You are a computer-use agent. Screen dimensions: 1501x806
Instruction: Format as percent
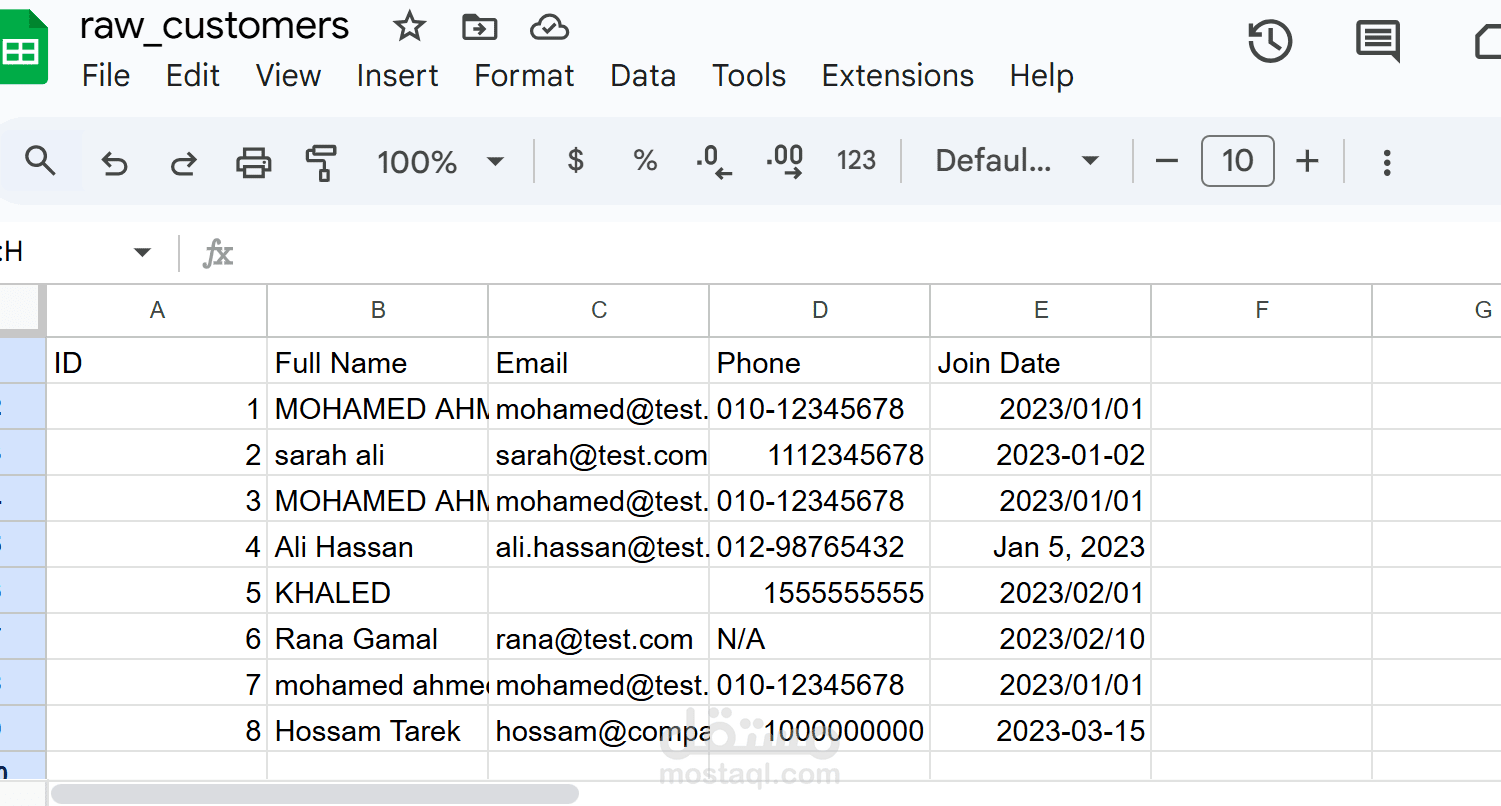tap(645, 161)
